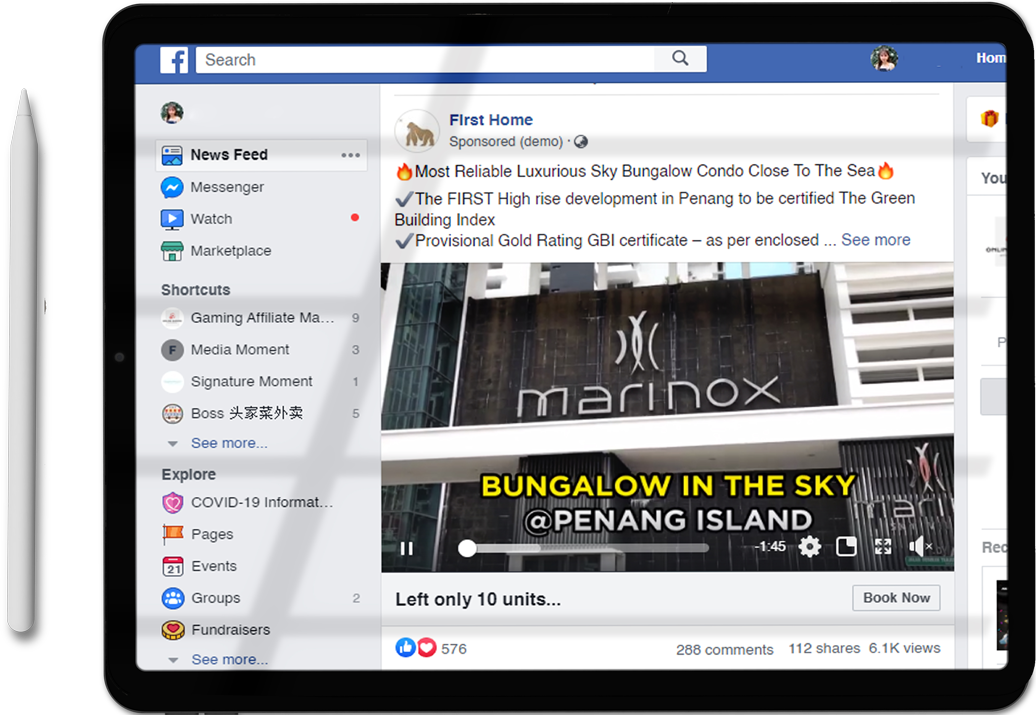Click the Facebook logo icon
1036x715 pixels.
click(x=174, y=60)
